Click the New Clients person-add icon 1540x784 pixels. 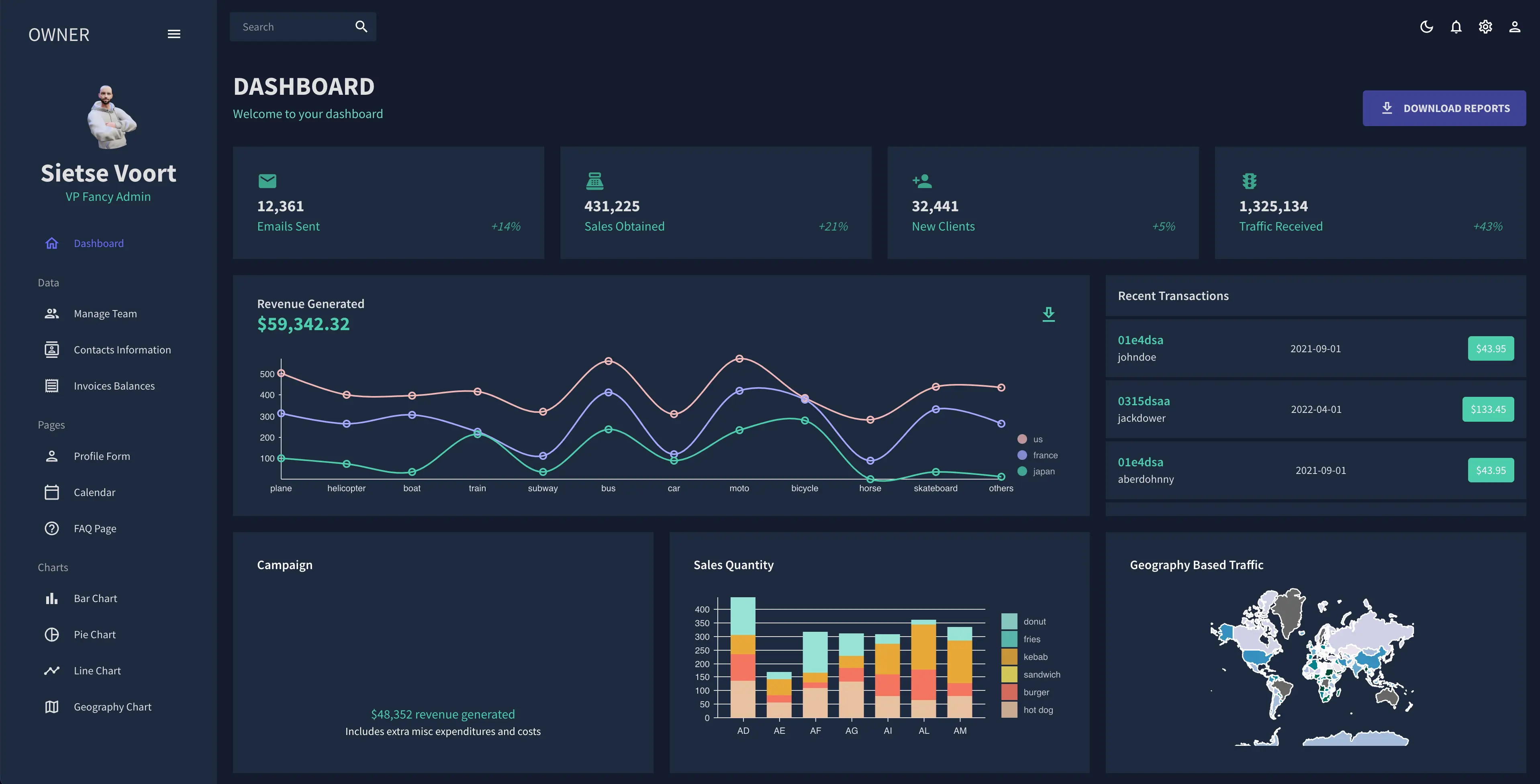(922, 180)
